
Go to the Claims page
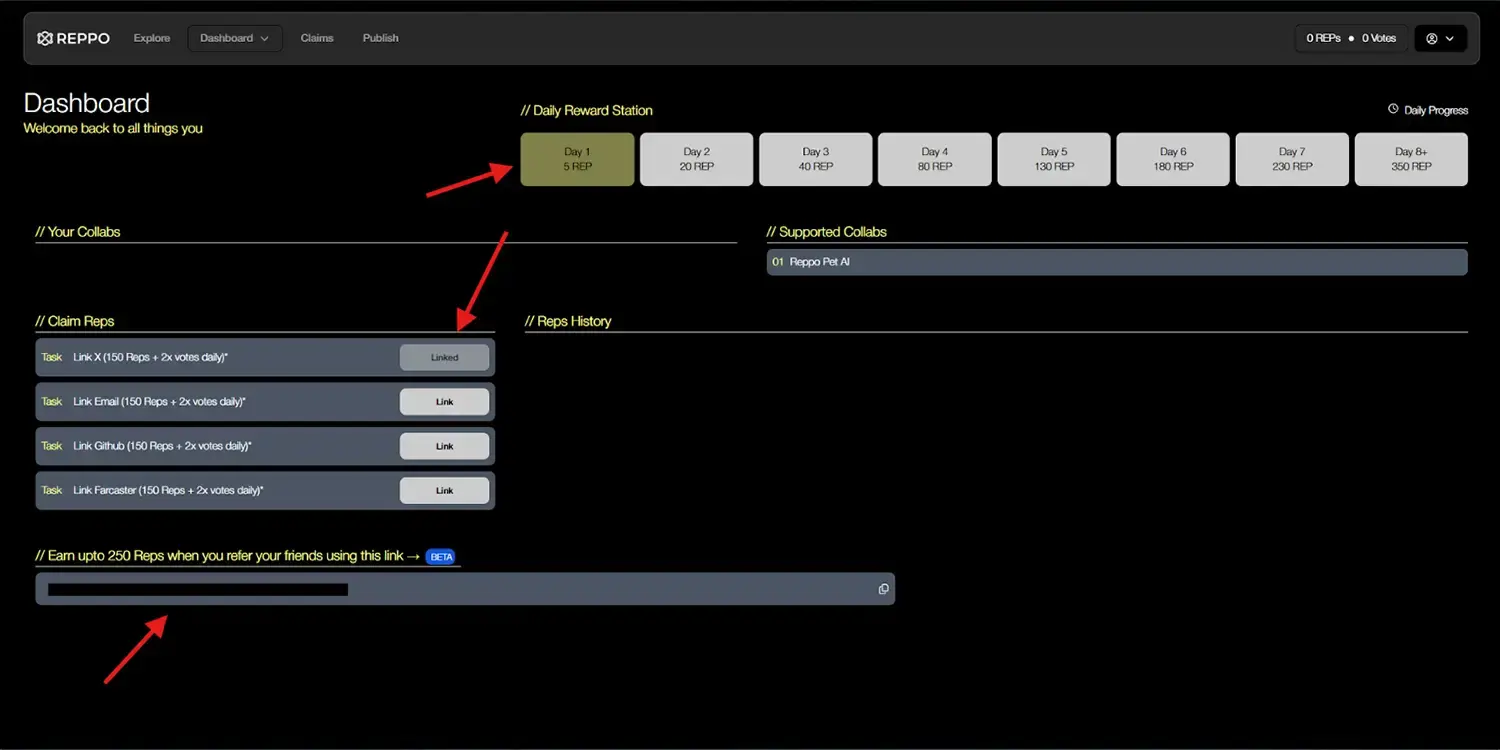(317, 38)
